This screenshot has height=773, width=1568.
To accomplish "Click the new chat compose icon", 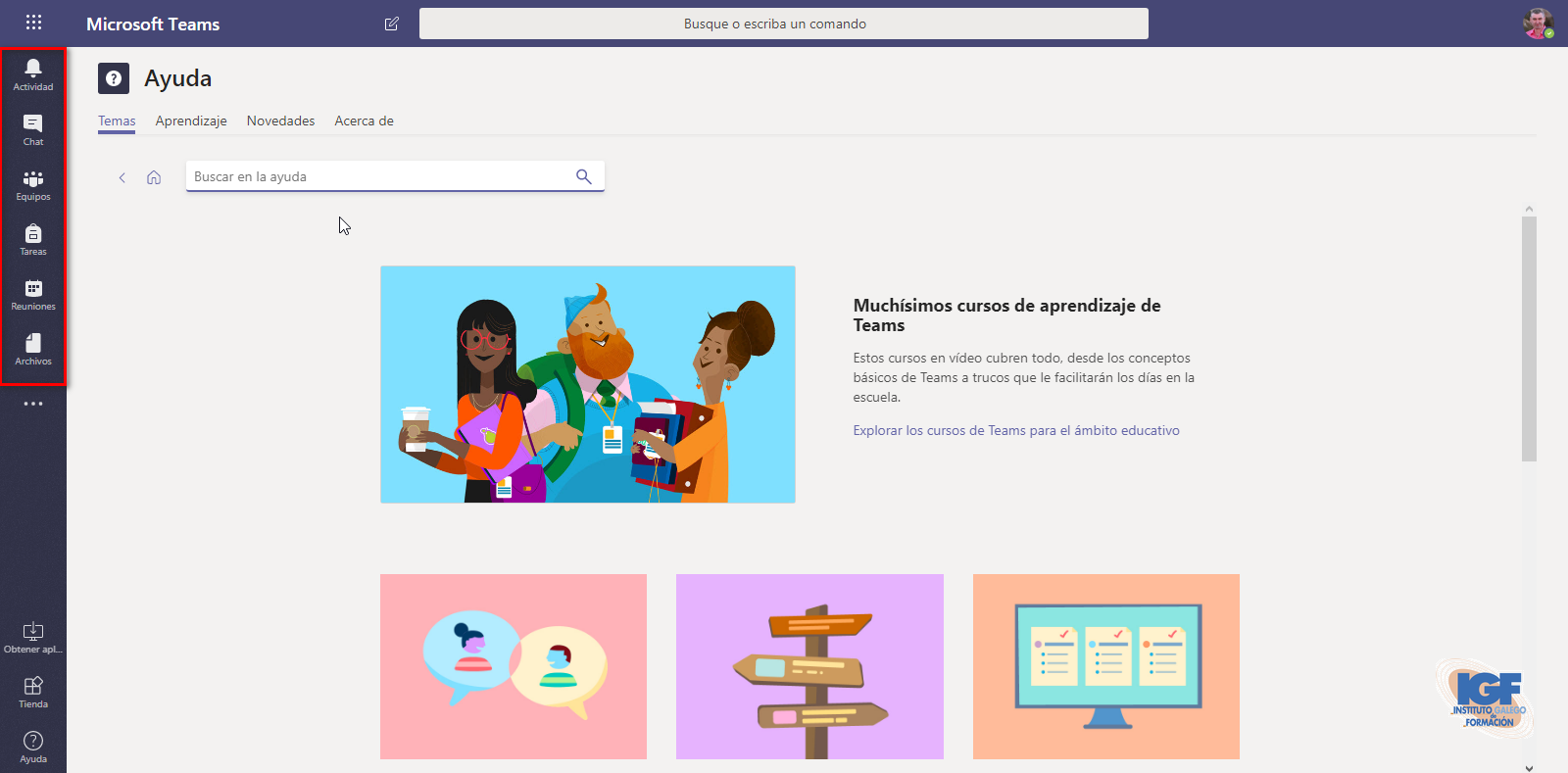I will [392, 24].
